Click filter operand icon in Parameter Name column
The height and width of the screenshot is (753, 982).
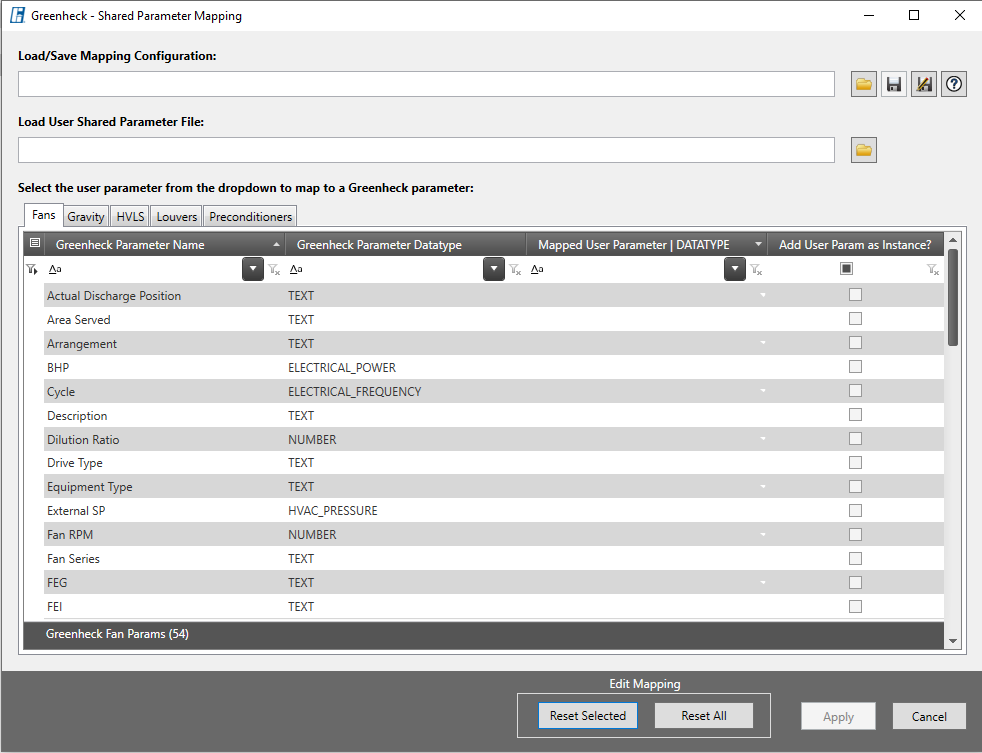pos(55,269)
